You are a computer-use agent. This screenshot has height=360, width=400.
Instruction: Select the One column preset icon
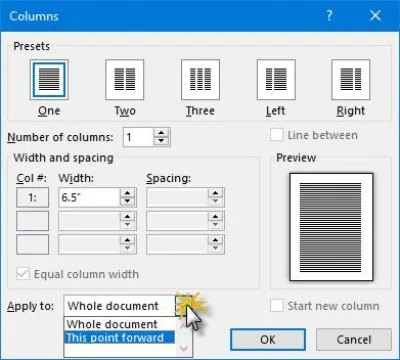pos(49,80)
